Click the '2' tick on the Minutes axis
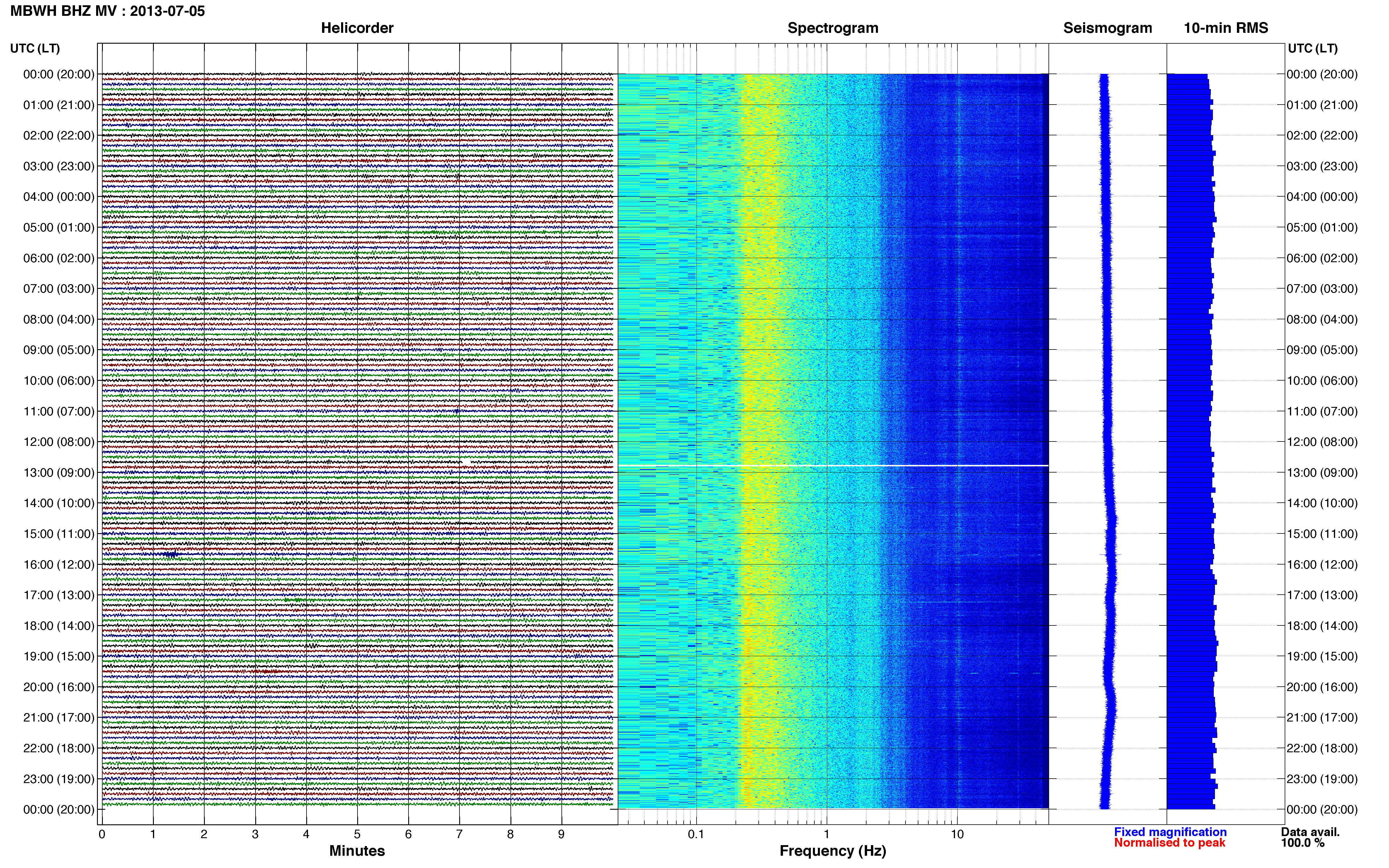Viewport: 1389px width, 868px height. point(204,834)
